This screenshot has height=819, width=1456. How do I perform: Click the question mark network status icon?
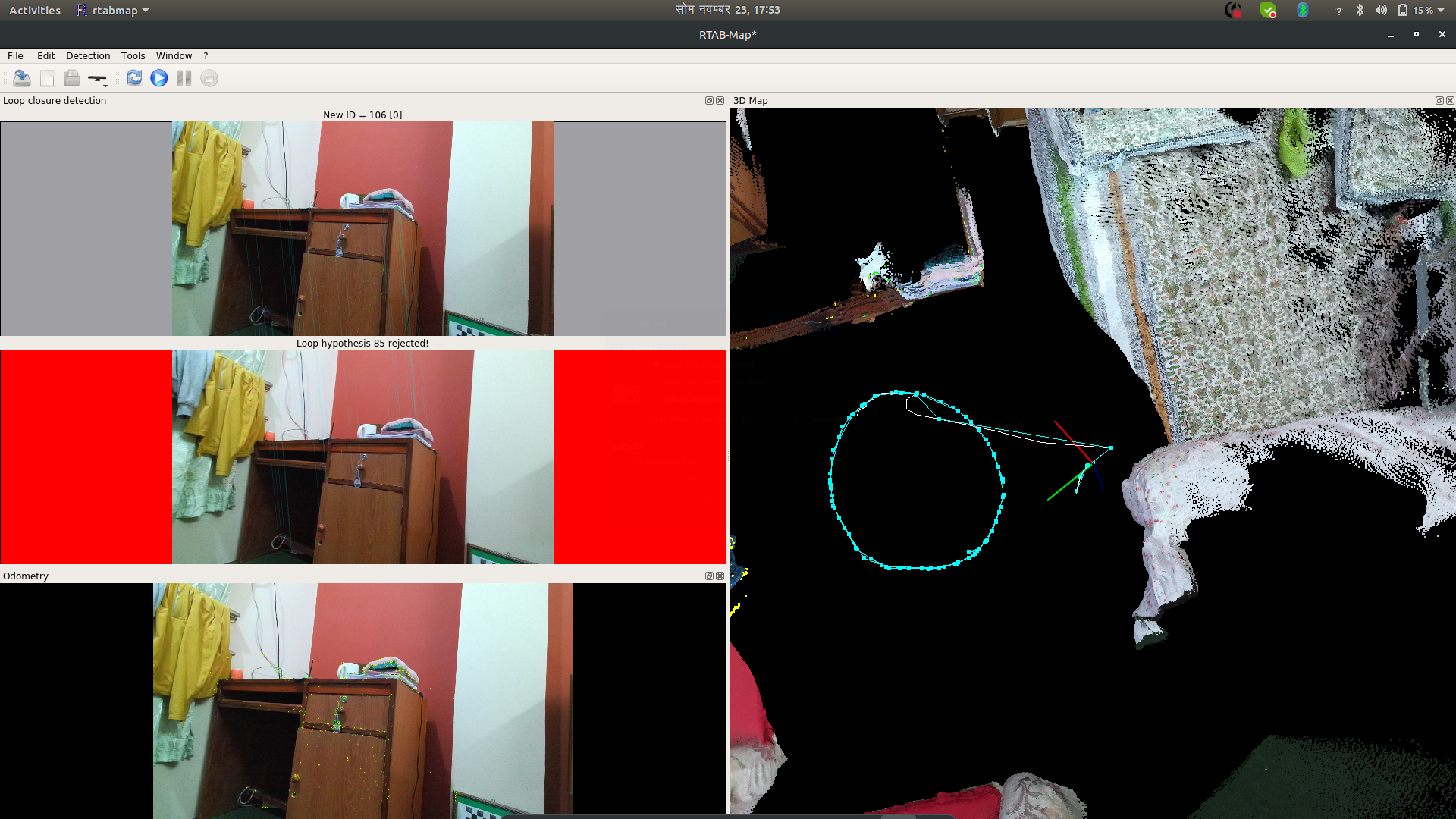(x=1338, y=11)
